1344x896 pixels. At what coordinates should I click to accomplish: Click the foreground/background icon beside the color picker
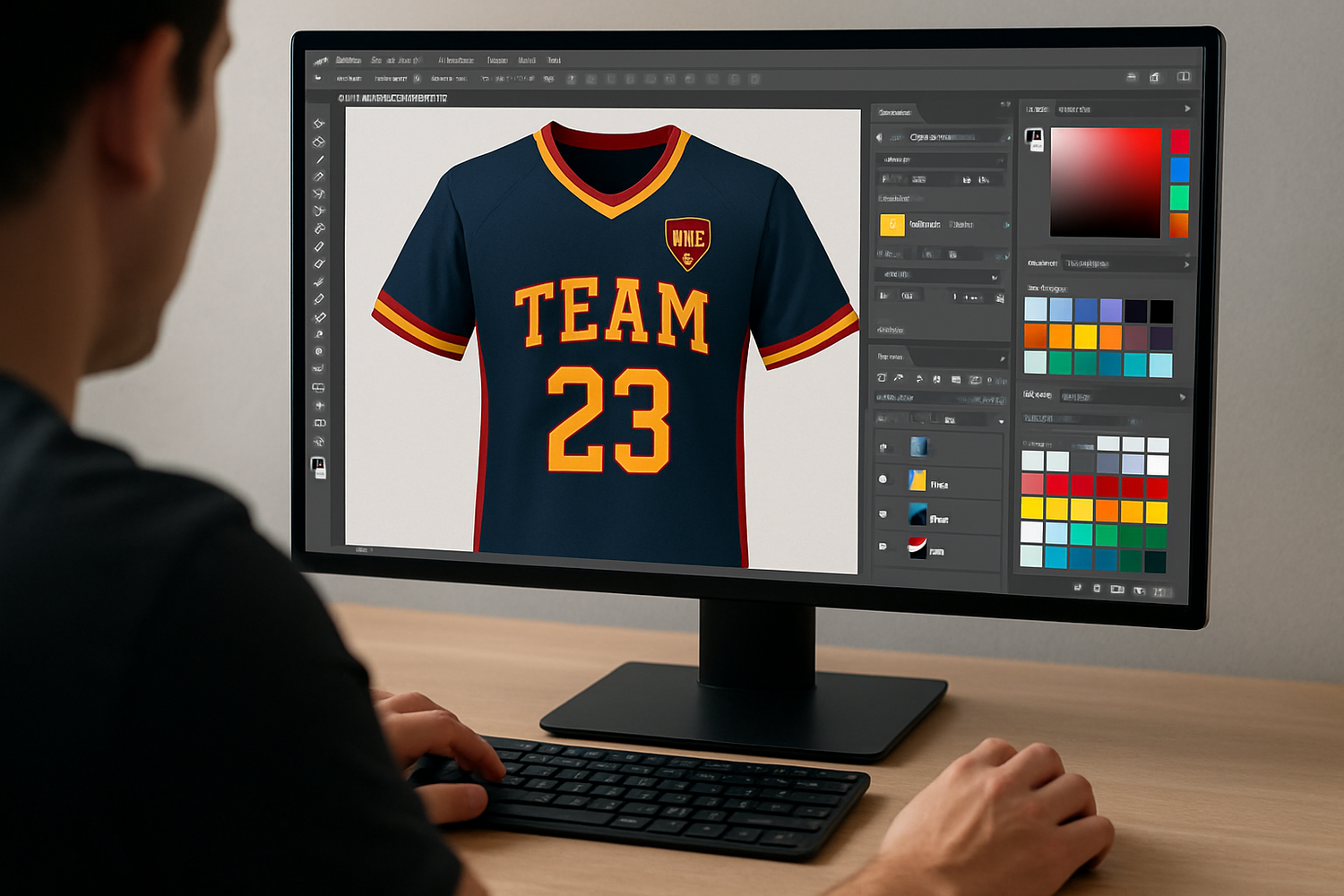[1034, 140]
